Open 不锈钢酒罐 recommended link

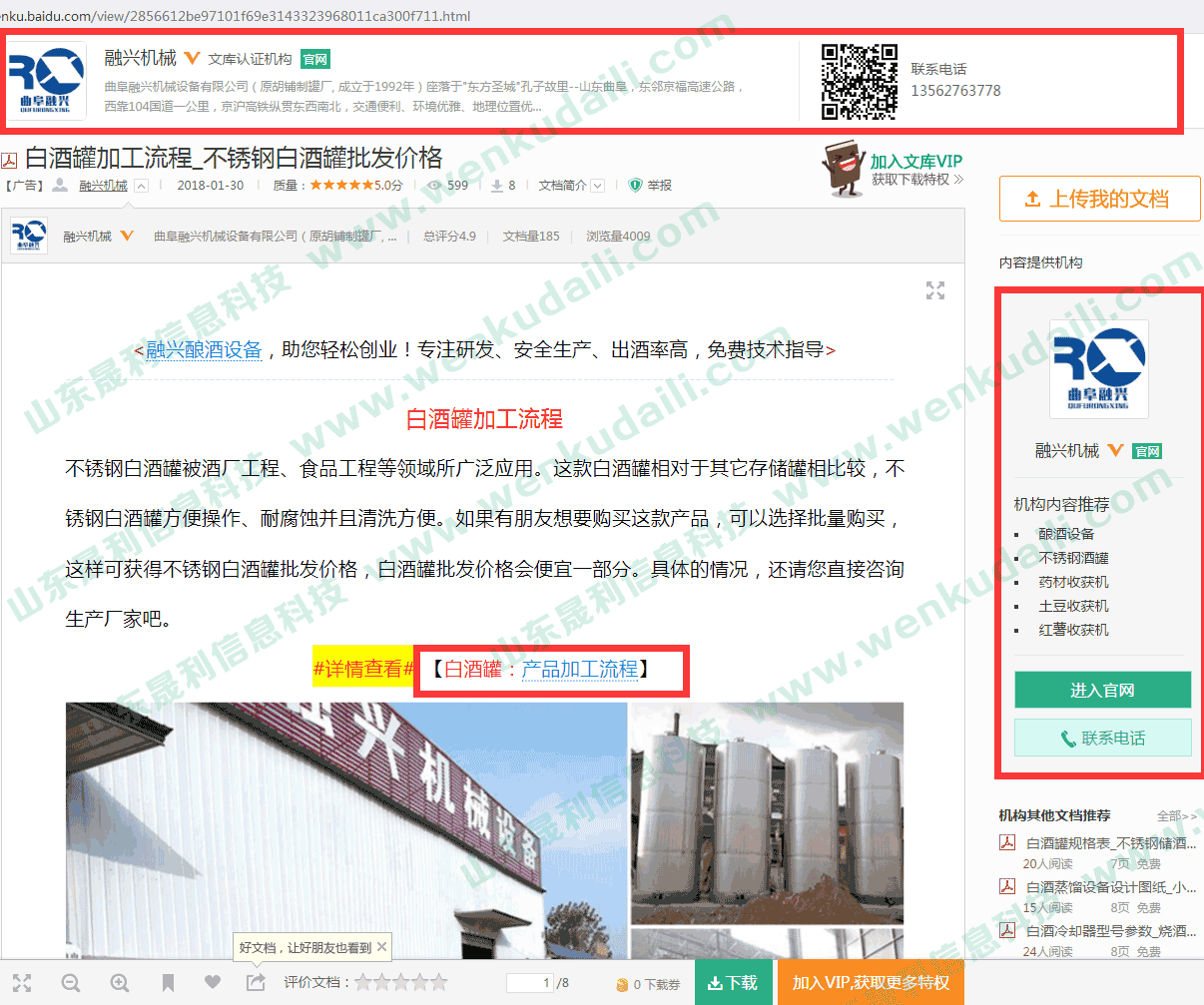coord(1073,558)
